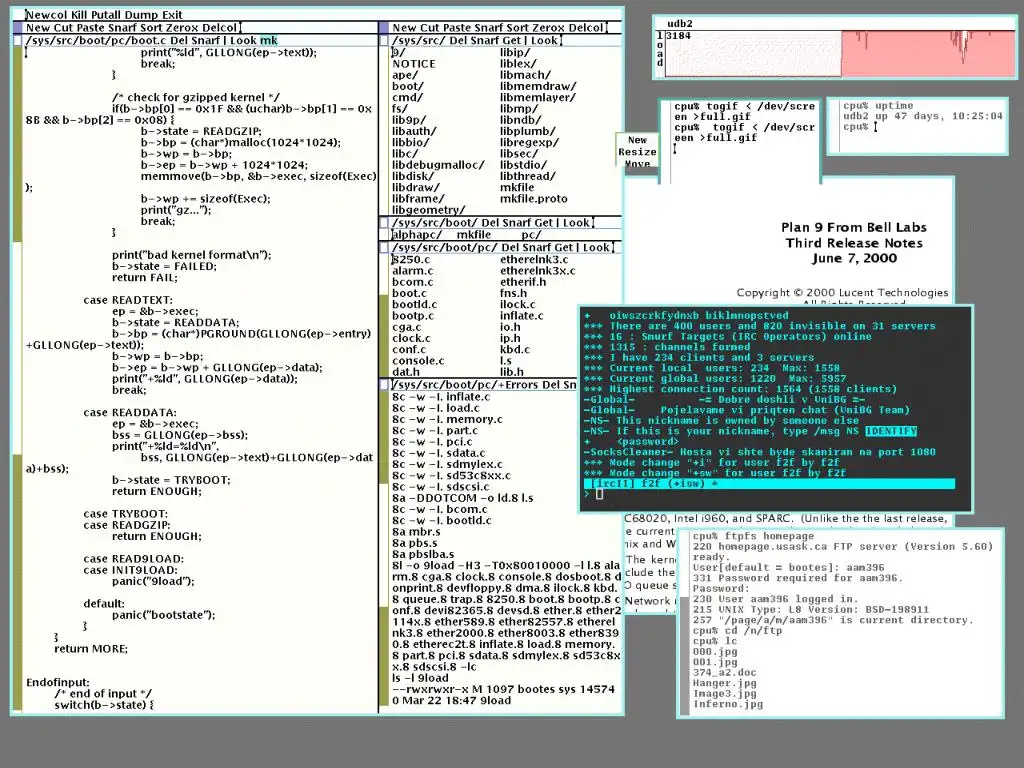Click the boot.c window layout box
The height and width of the screenshot is (768, 1024).
(18, 40)
